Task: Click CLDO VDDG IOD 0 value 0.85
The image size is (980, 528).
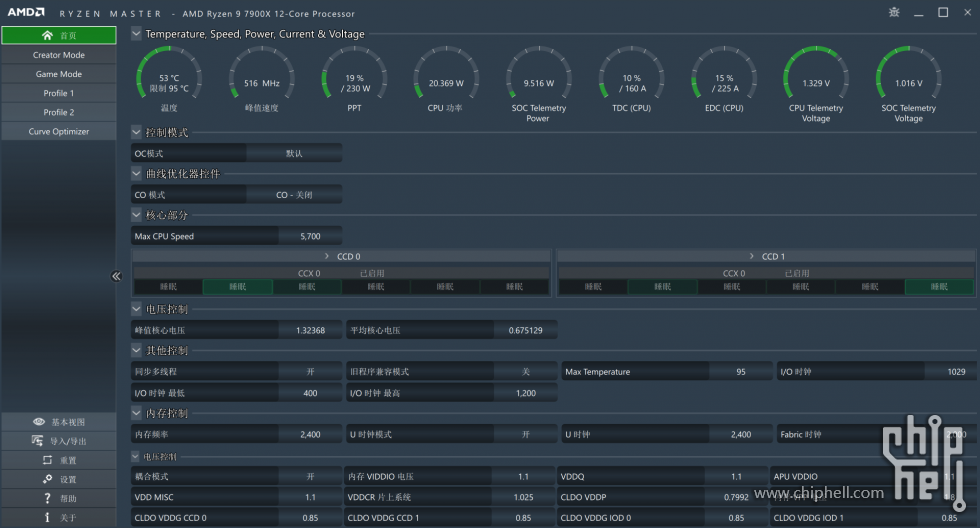Action: pyautogui.click(x=736, y=517)
